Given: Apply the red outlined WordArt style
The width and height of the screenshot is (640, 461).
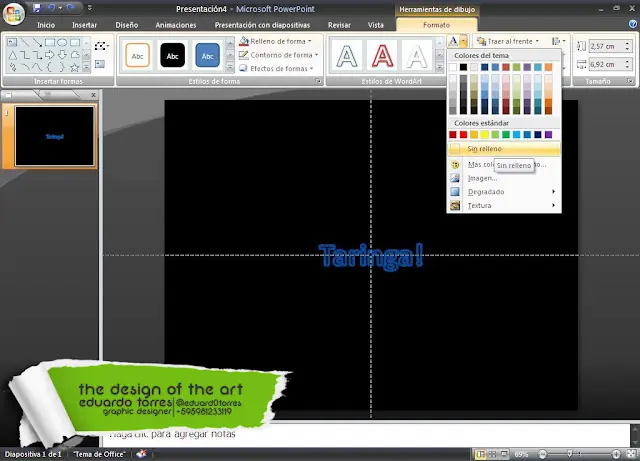Looking at the screenshot, I should (x=381, y=56).
